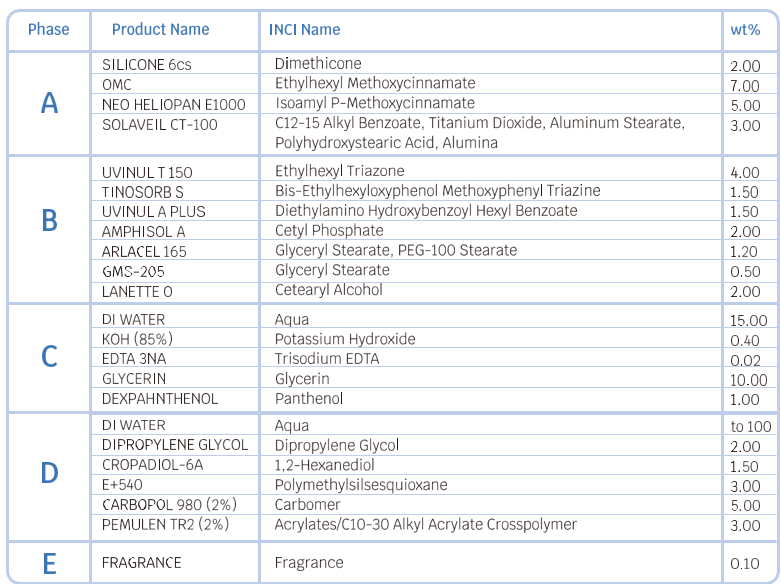
Task: Click product name EDTA 3NA
Action: point(134,359)
